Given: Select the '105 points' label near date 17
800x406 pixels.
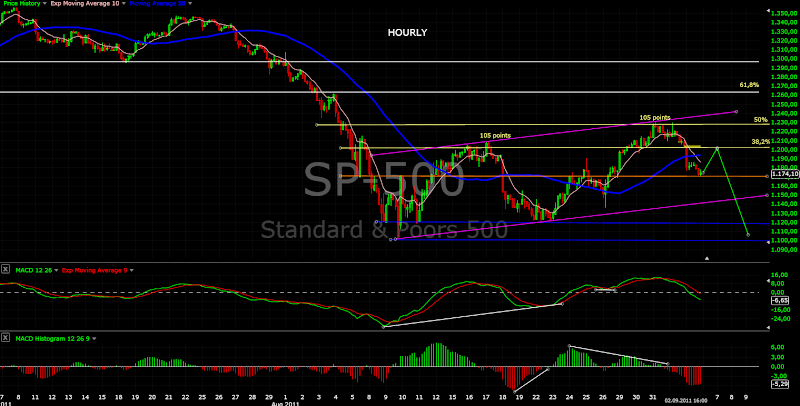Looking at the screenshot, I should point(495,135).
